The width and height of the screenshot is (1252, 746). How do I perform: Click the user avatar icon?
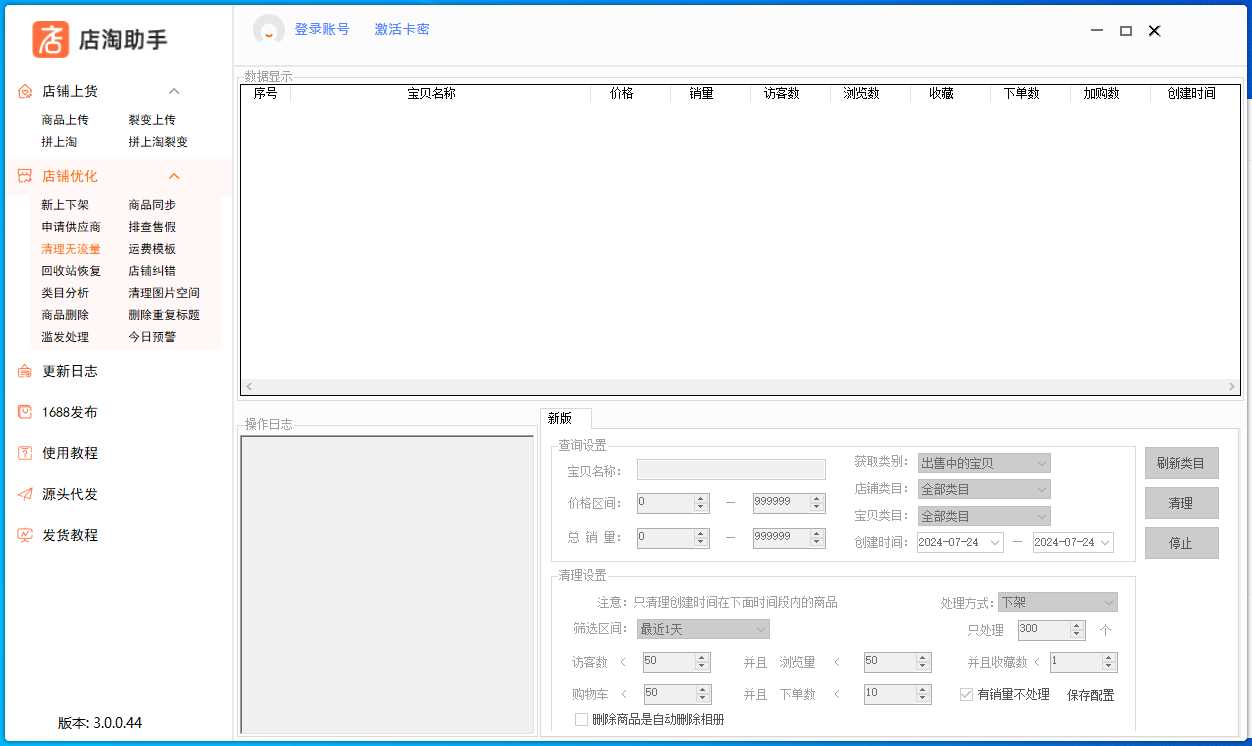(x=268, y=30)
